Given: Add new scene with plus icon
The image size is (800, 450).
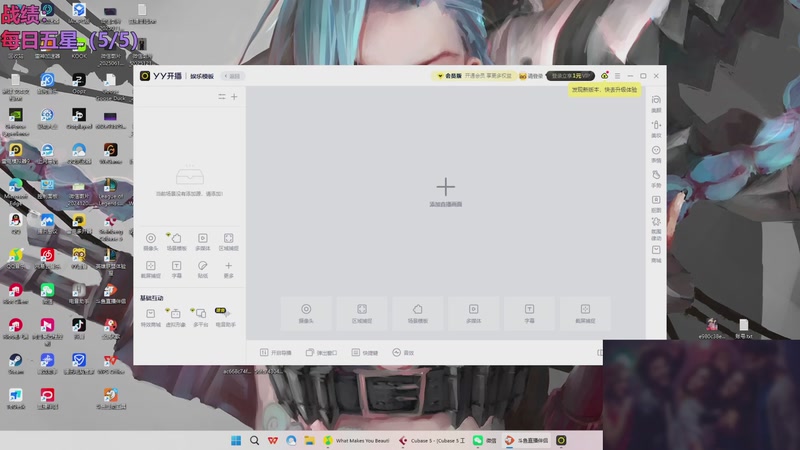Looking at the screenshot, I should pyautogui.click(x=234, y=96).
